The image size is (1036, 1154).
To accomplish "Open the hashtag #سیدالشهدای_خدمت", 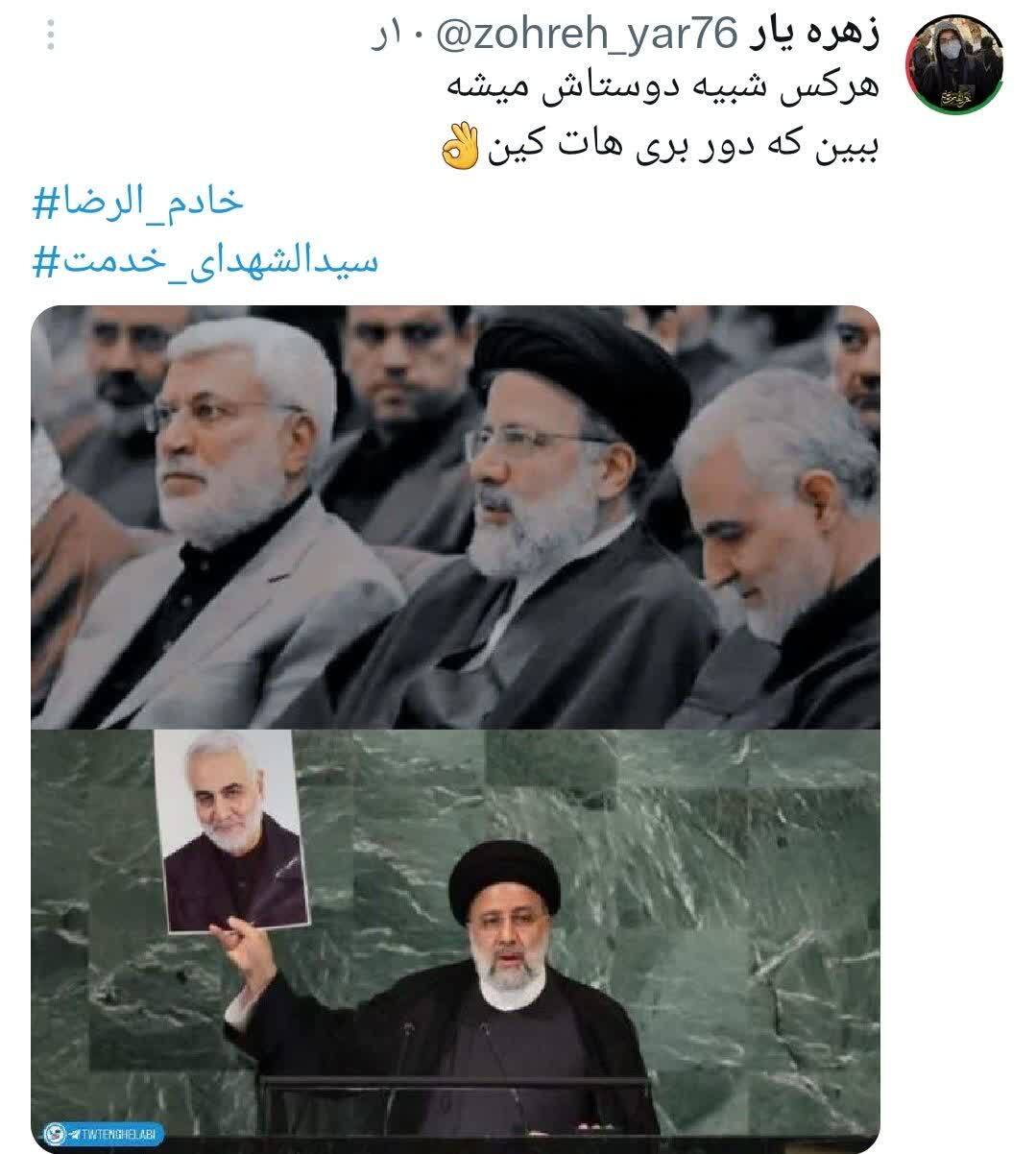I will 206,260.
